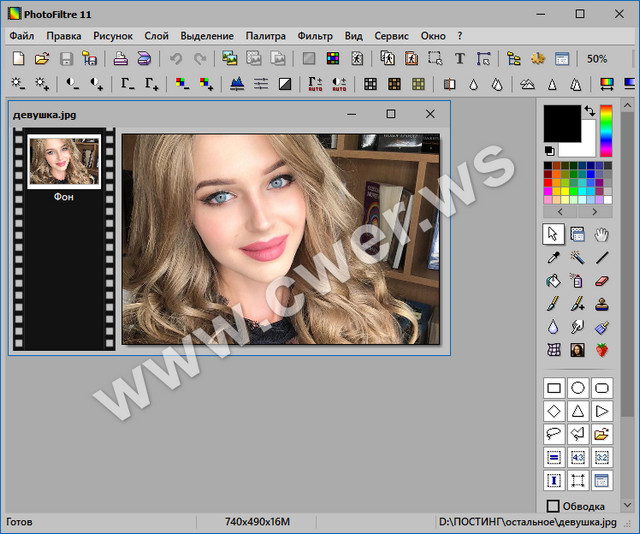Activate the Hand pan tool
The width and height of the screenshot is (640, 534).
pyautogui.click(x=601, y=234)
